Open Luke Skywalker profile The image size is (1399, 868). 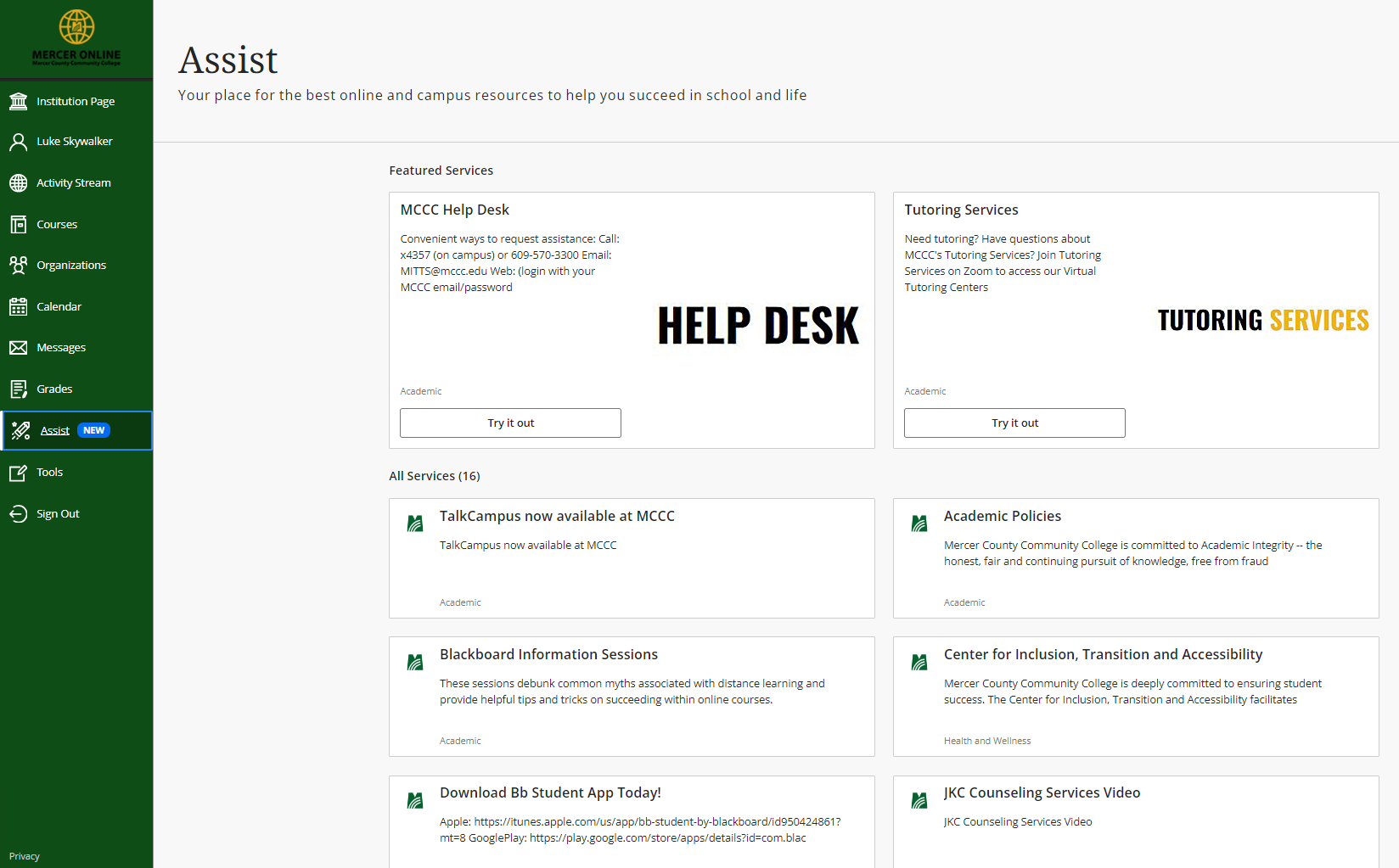tap(74, 142)
